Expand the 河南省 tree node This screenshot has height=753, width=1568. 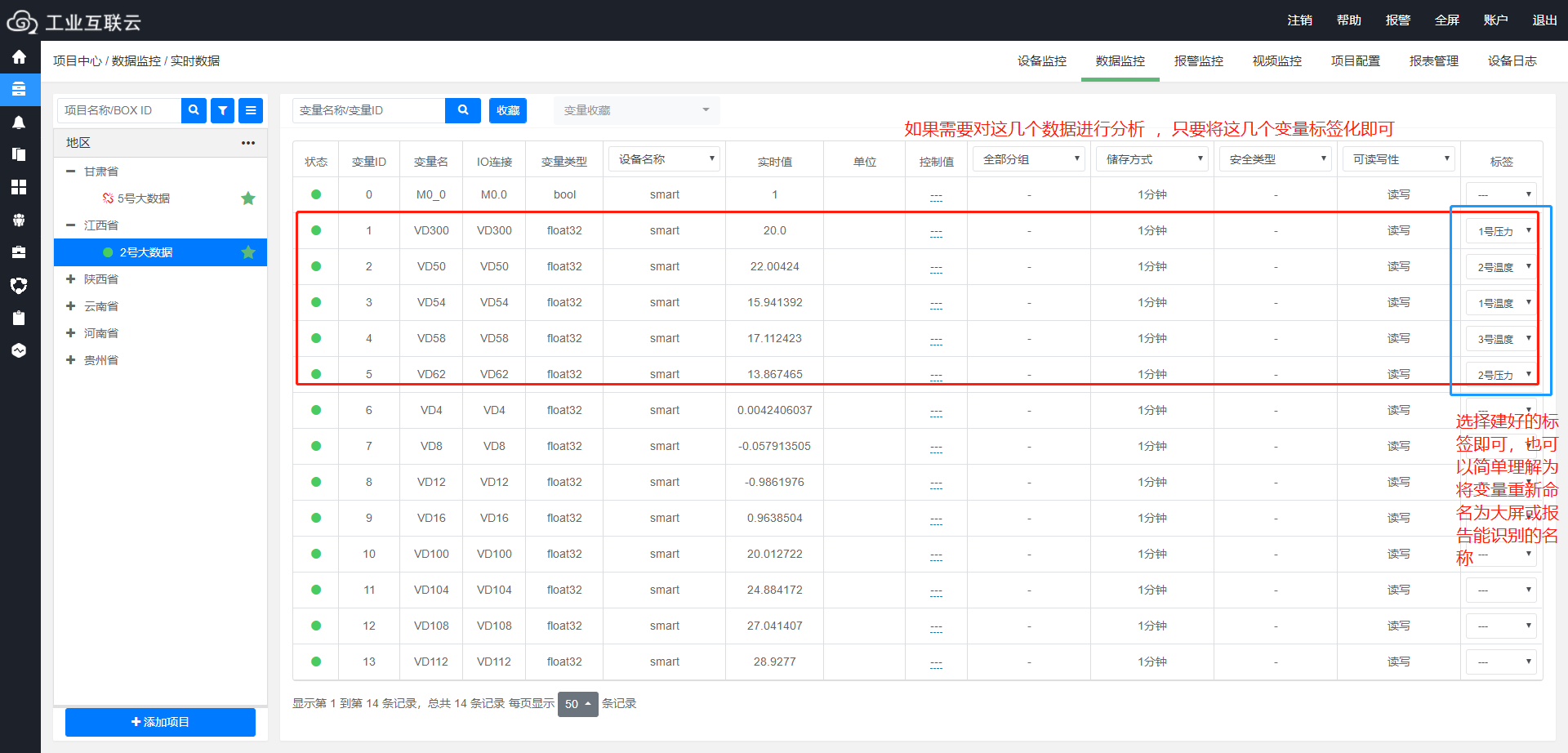[70, 333]
